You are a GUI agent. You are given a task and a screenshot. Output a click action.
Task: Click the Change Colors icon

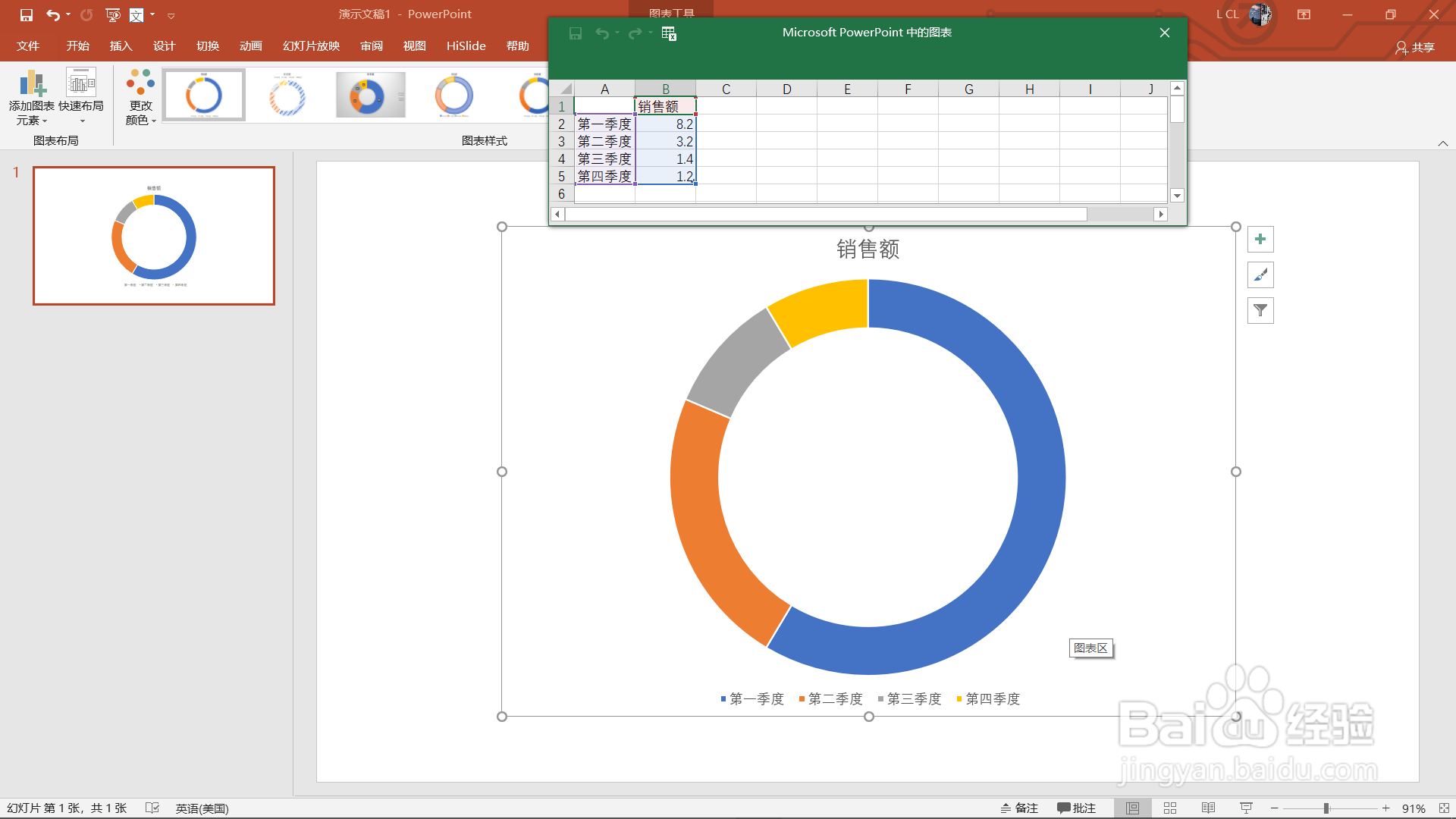click(x=141, y=83)
